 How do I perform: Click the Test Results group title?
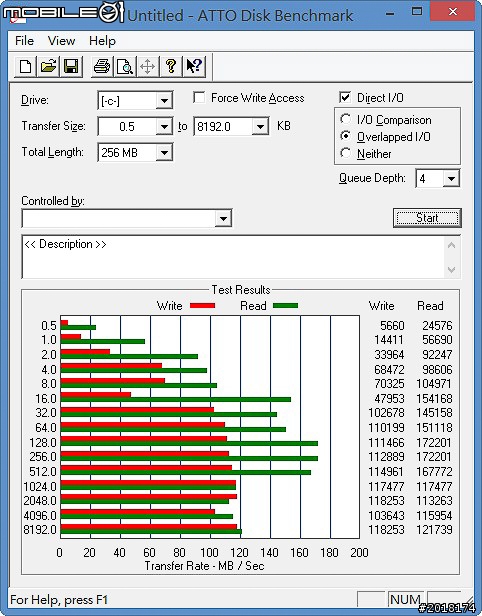tap(241, 290)
